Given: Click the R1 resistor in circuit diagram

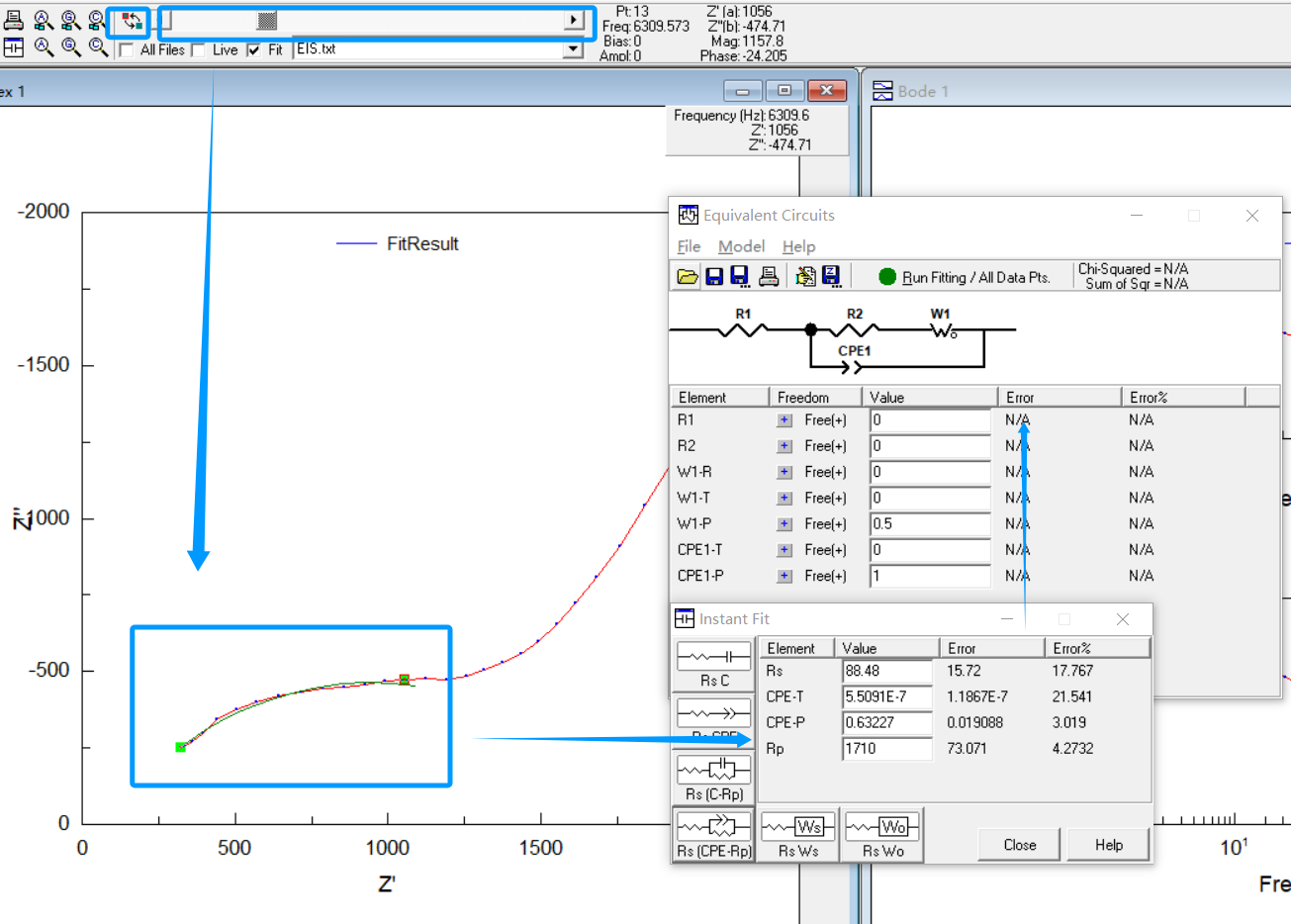Looking at the screenshot, I should tap(743, 329).
